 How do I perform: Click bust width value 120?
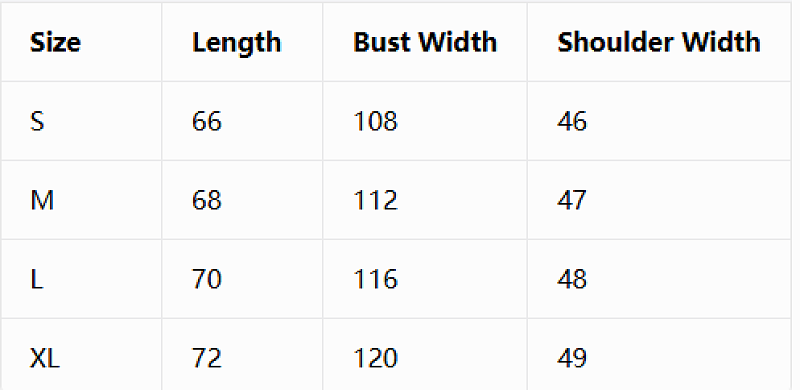[x=375, y=358]
